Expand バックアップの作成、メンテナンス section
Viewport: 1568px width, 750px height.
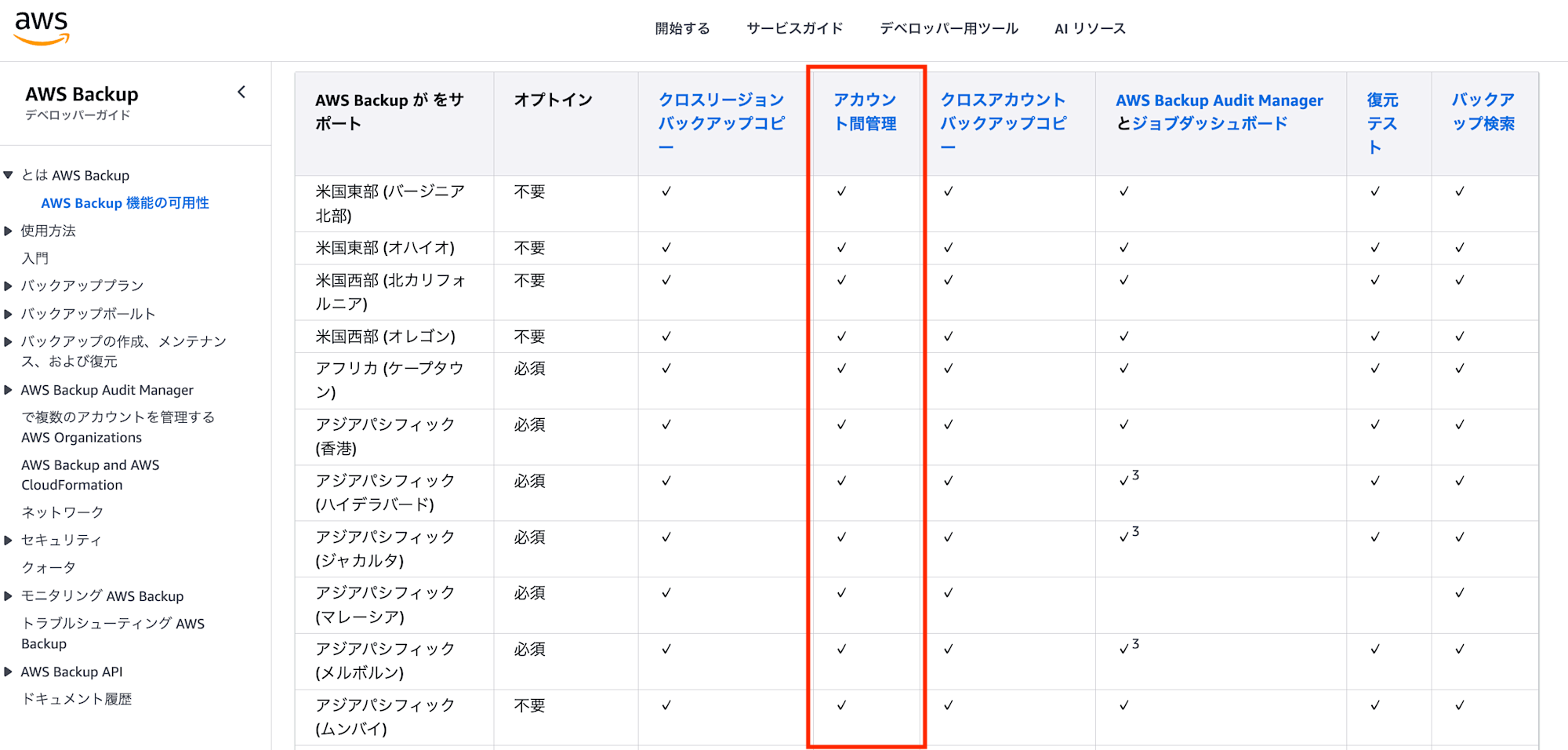pyautogui.click(x=9, y=341)
